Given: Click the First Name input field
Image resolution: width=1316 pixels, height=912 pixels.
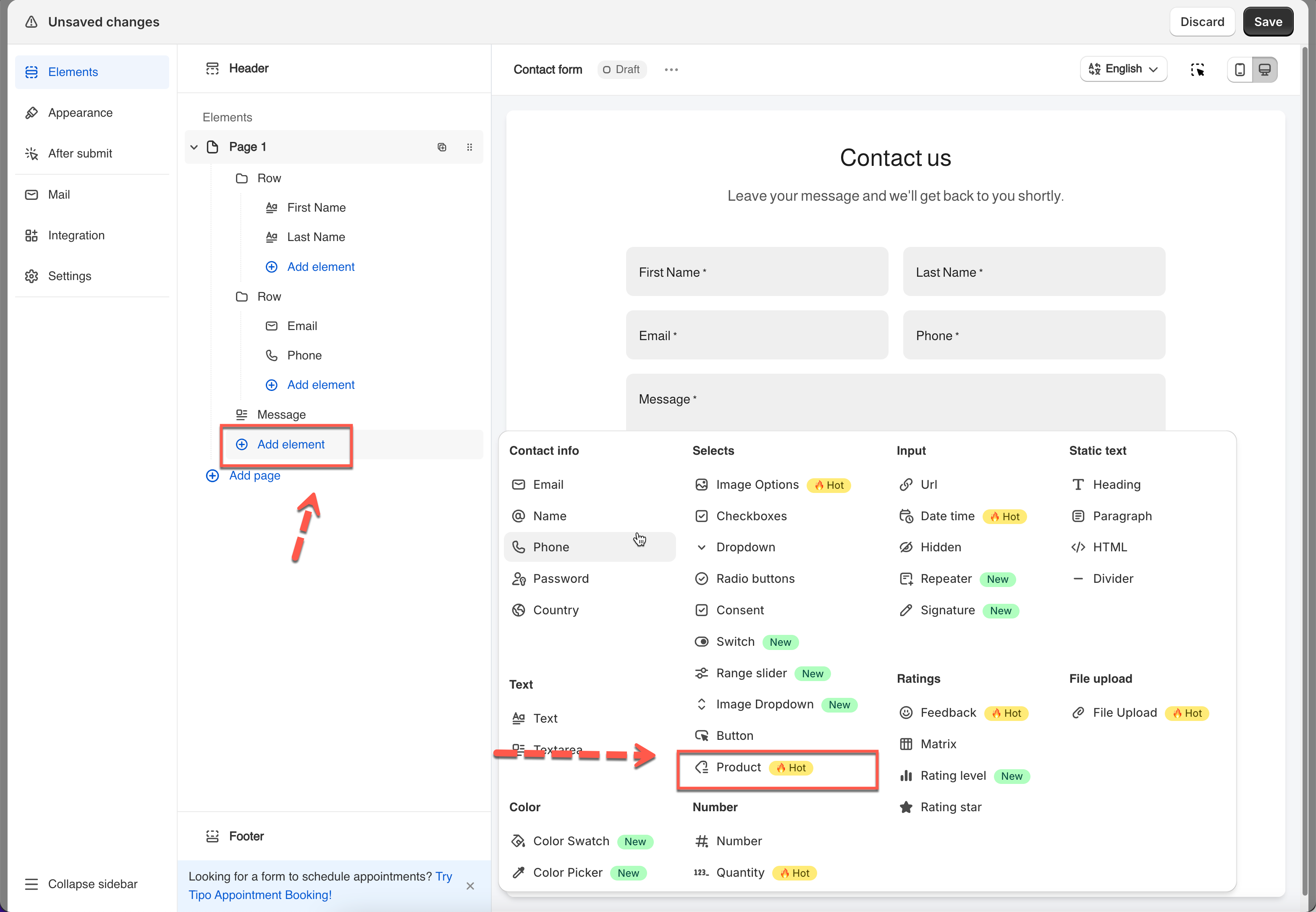Looking at the screenshot, I should point(757,272).
